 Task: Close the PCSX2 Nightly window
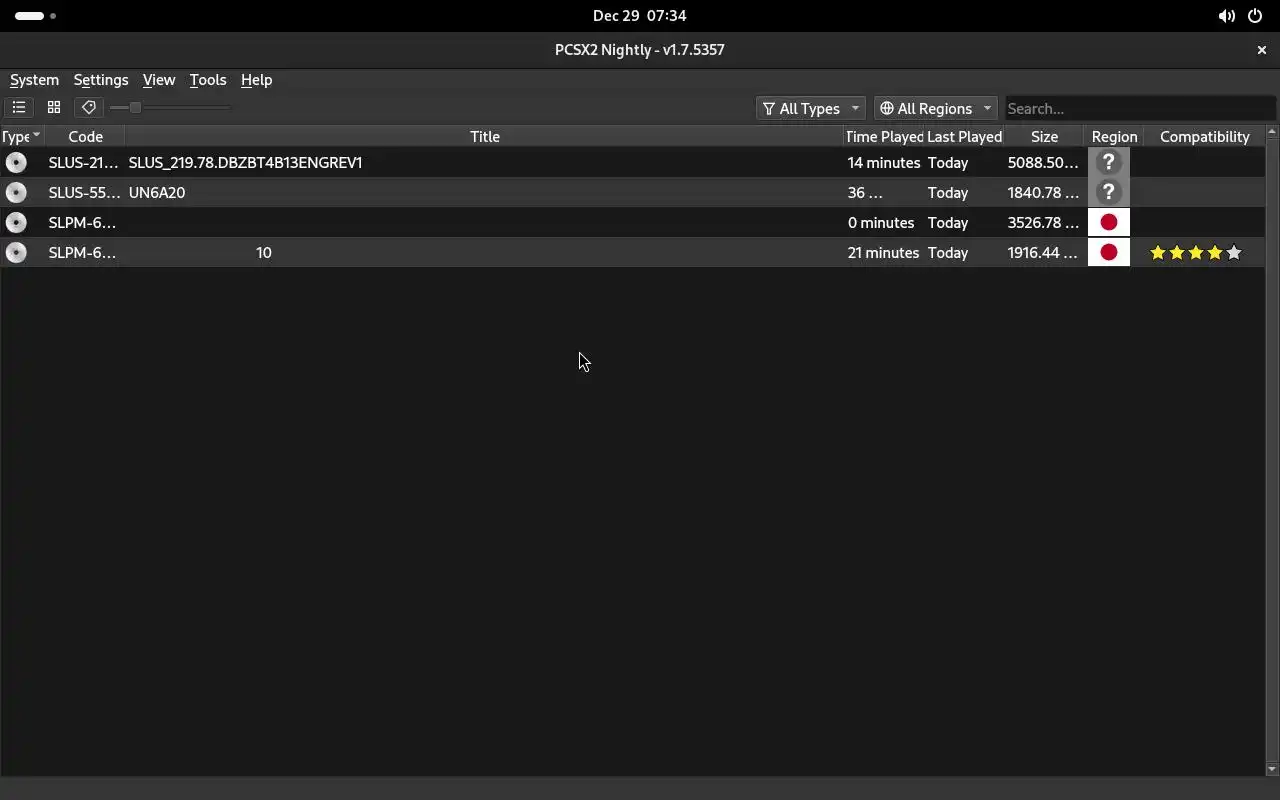[x=1261, y=49]
